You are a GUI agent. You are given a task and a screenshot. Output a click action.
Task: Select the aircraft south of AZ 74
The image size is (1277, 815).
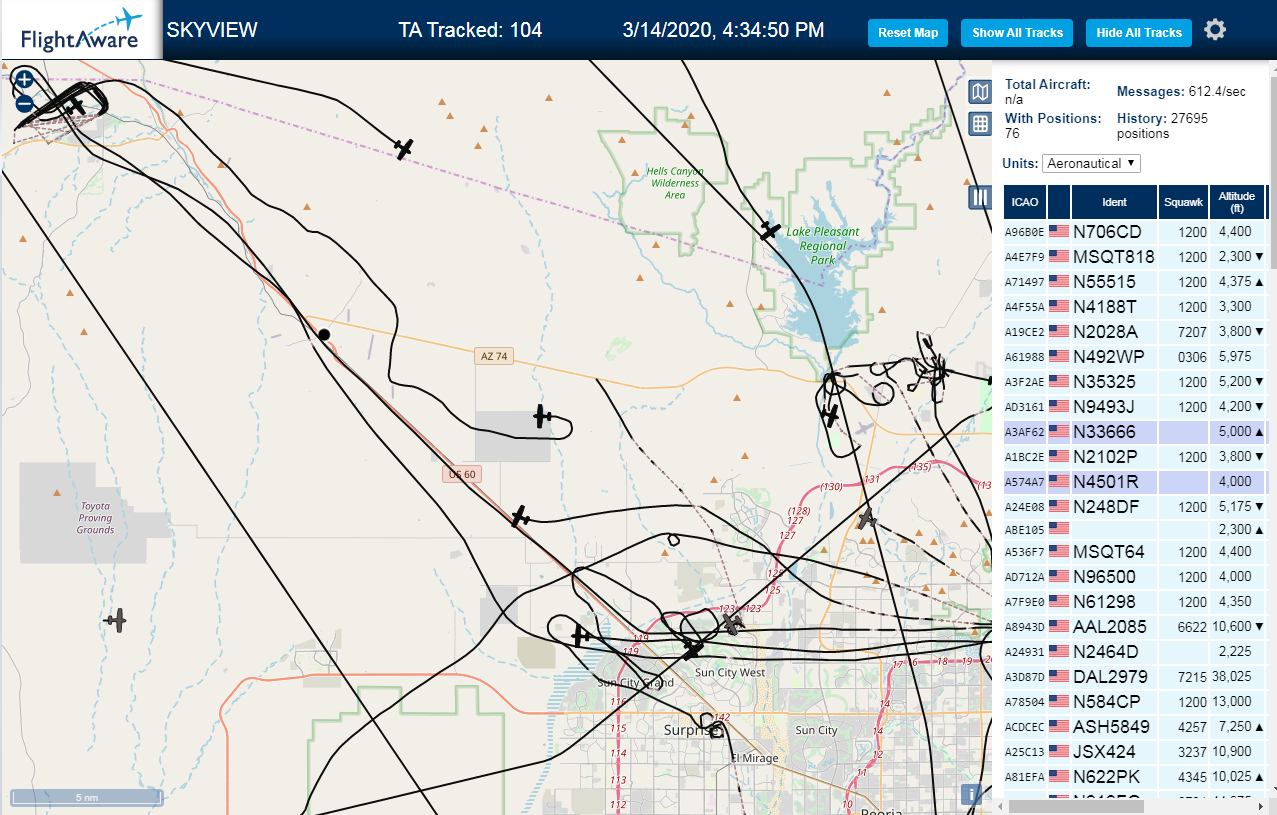542,416
